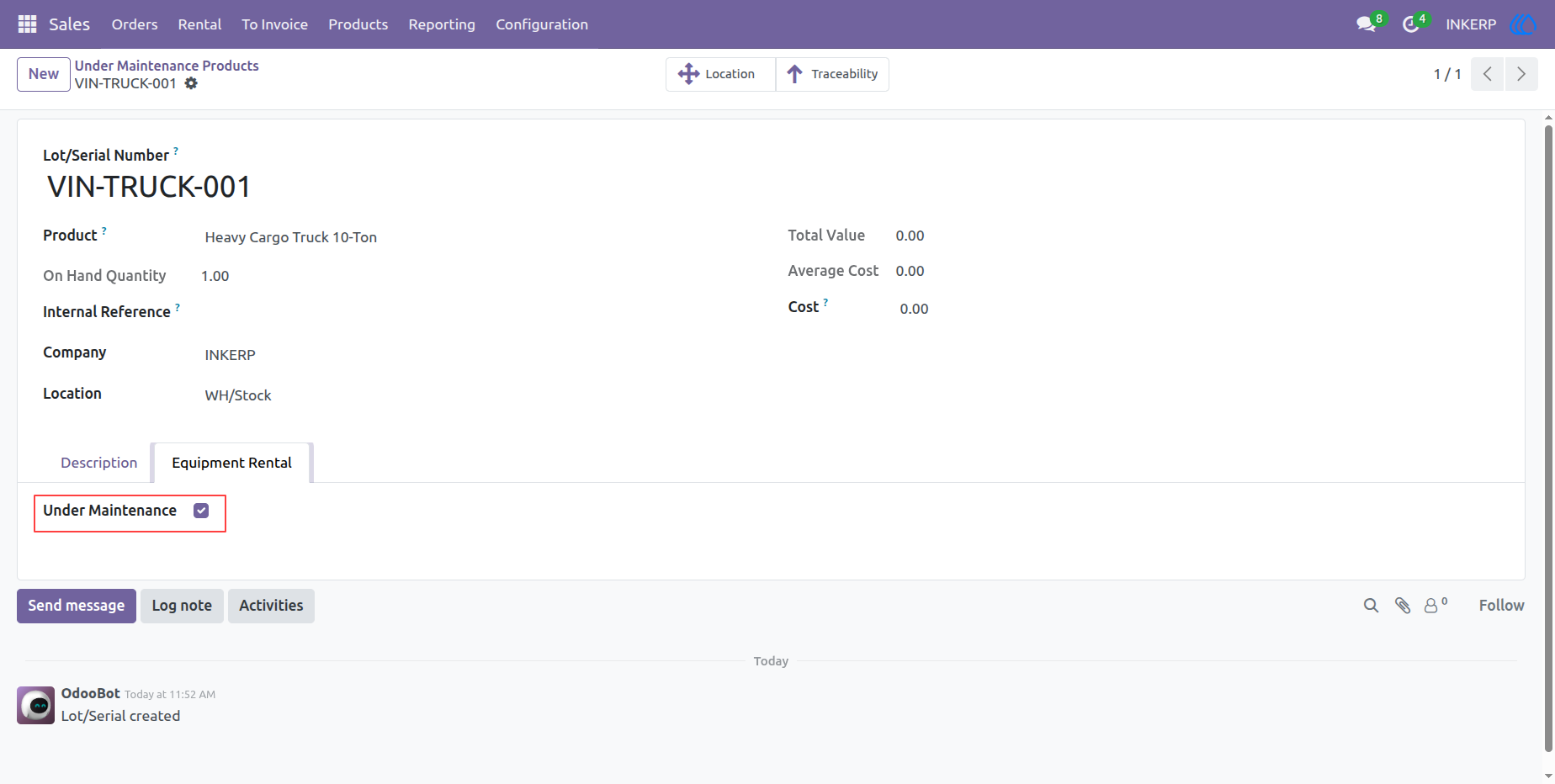The width and height of the screenshot is (1555, 784).
Task: Open the apps grid menu icon
Action: [27, 24]
